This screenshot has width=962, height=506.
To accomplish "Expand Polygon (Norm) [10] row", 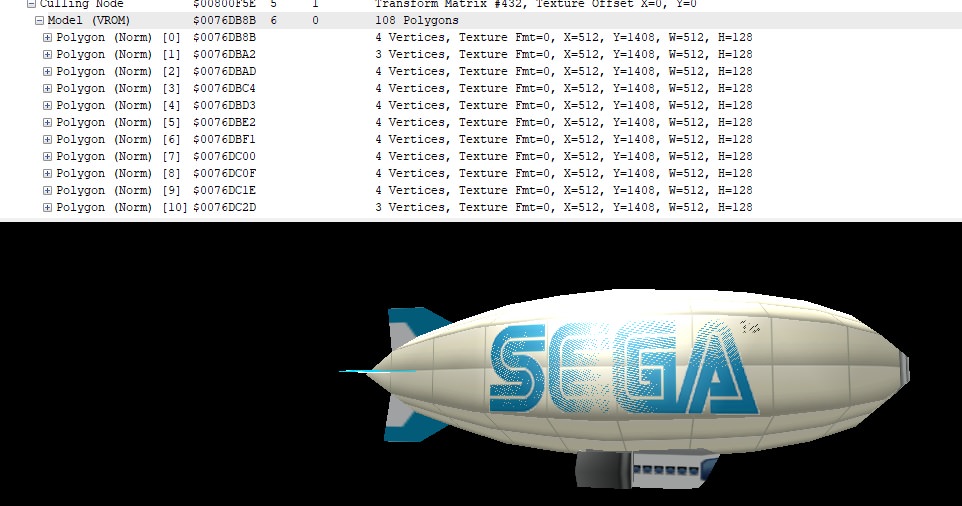I will point(47,208).
